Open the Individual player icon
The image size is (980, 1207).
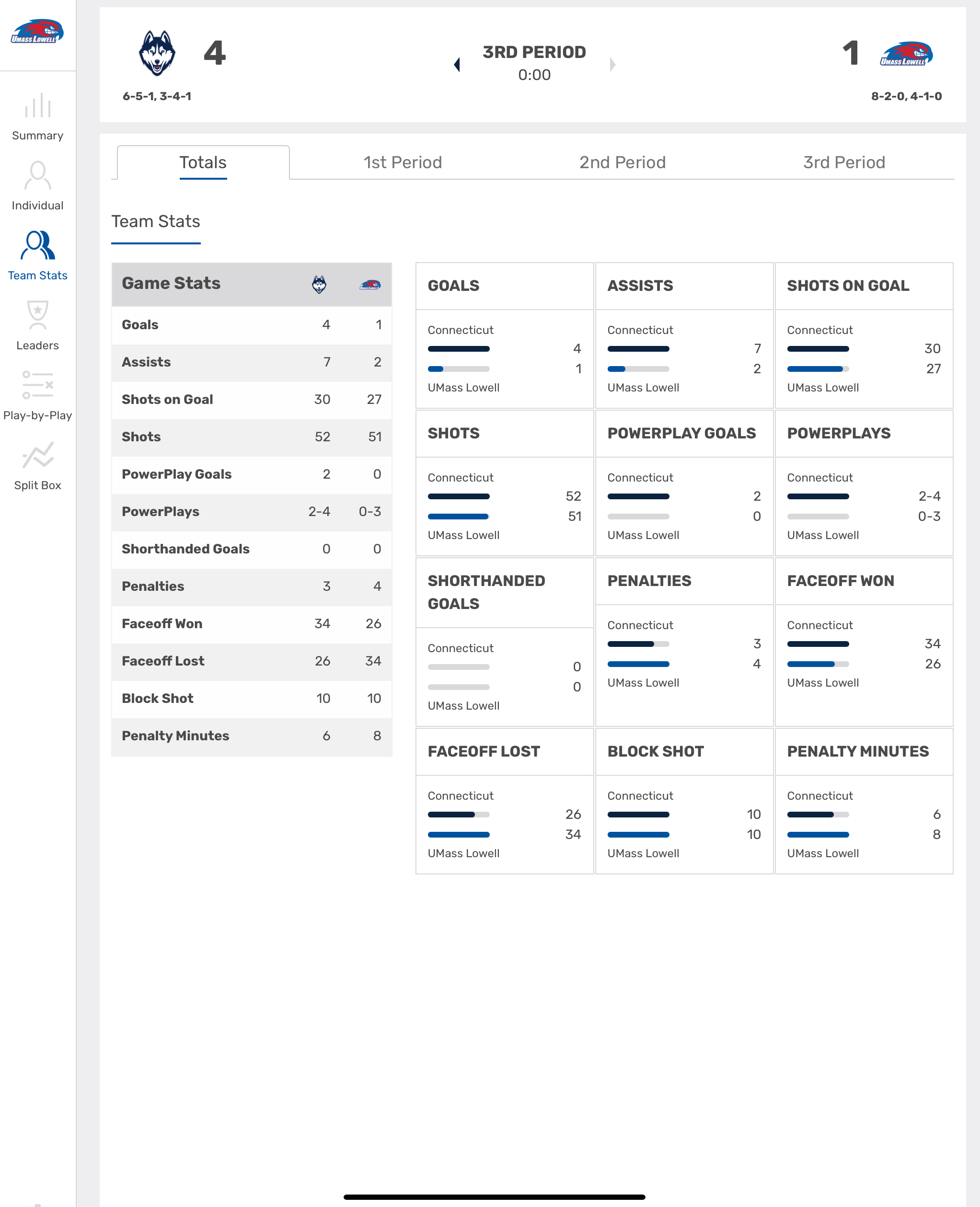click(38, 175)
